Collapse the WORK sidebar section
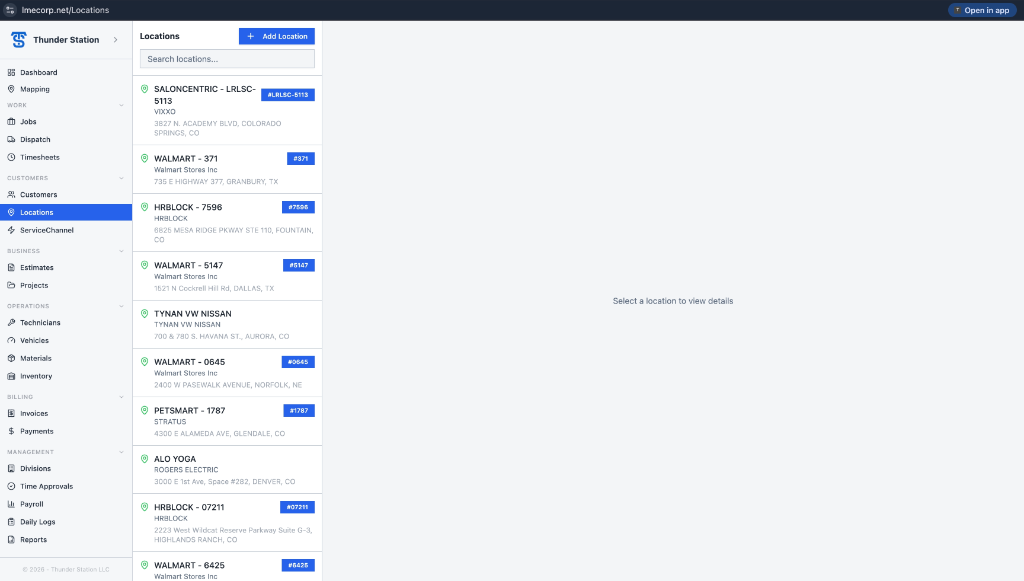The image size is (1024, 581). [x=121, y=105]
